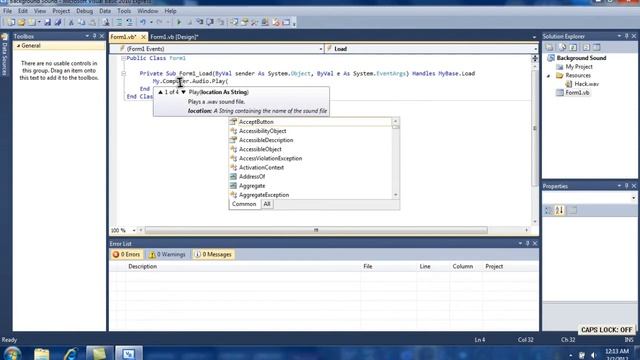Open the File menu
The width and height of the screenshot is (640, 360).
[7, 11]
